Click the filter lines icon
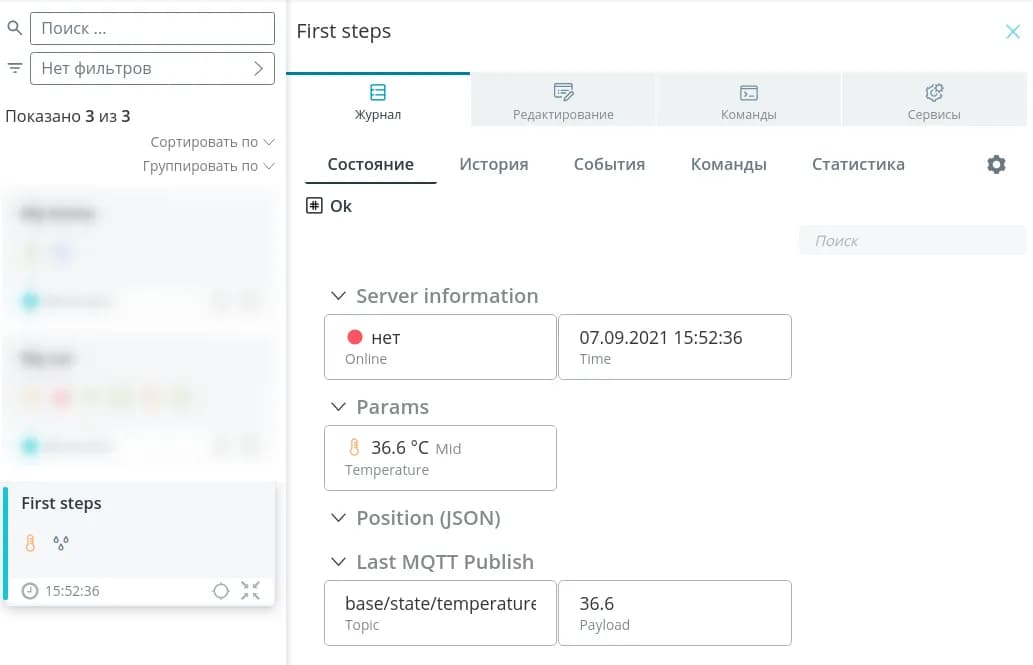 (14, 68)
